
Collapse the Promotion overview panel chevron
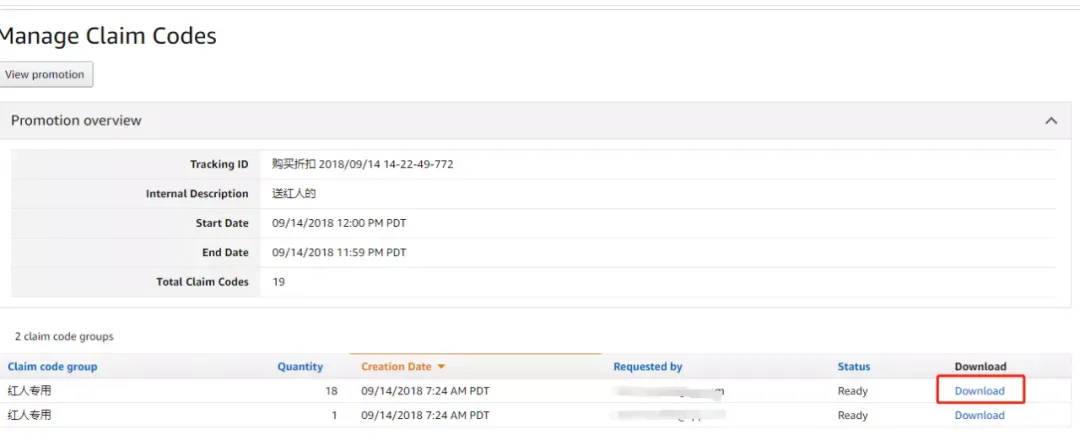(x=1051, y=121)
